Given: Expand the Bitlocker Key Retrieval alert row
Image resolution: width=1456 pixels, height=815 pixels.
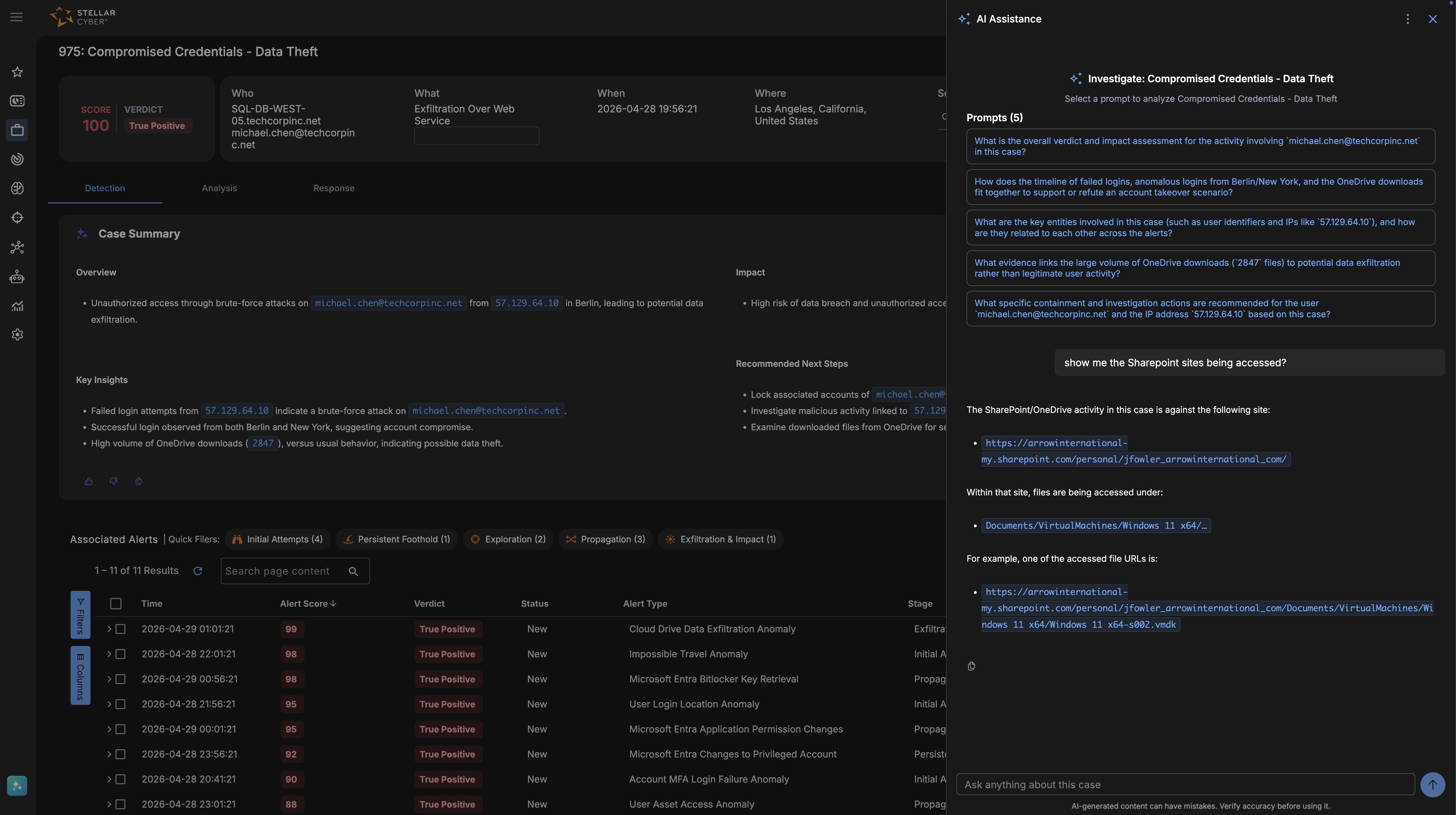Looking at the screenshot, I should (109, 679).
